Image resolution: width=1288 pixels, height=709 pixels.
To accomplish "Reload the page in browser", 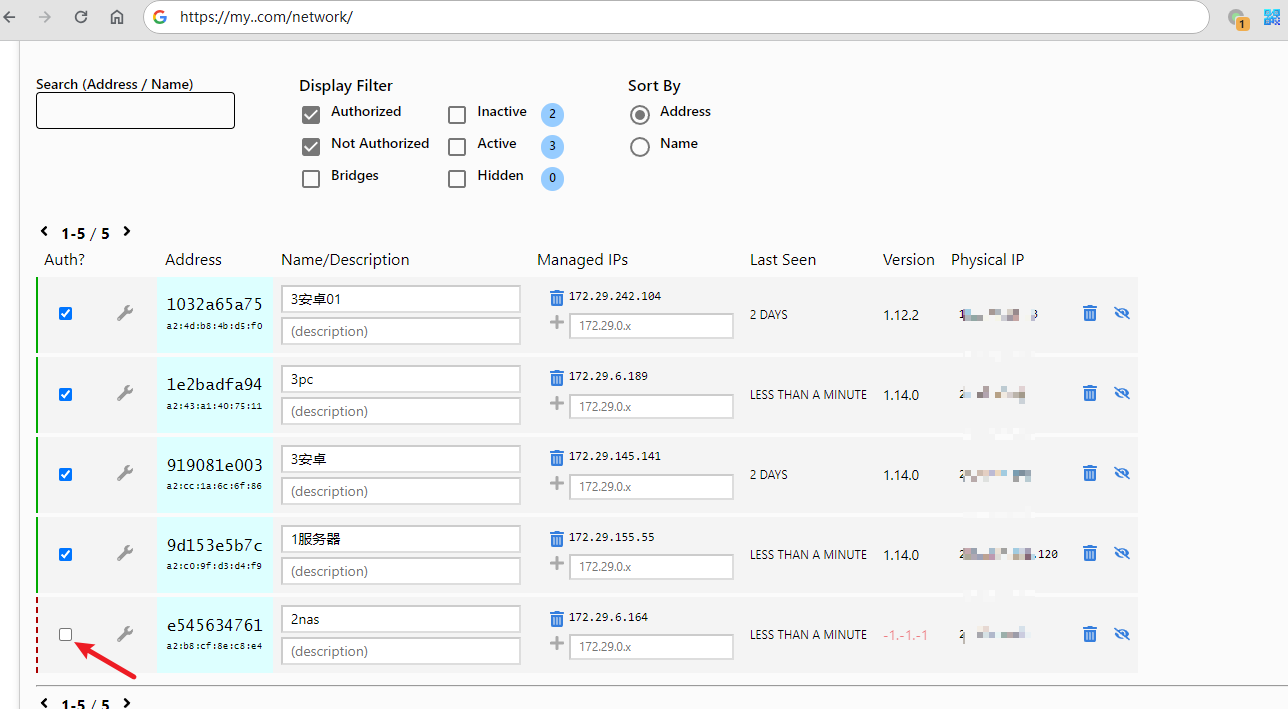I will coord(81,17).
